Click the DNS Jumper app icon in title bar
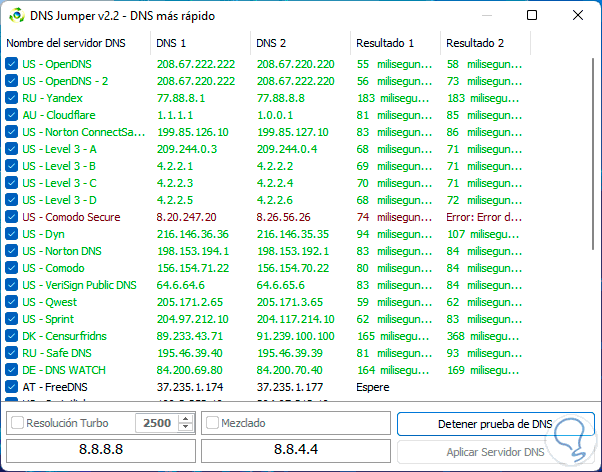Viewport: 602px width, 472px height. (17, 16)
